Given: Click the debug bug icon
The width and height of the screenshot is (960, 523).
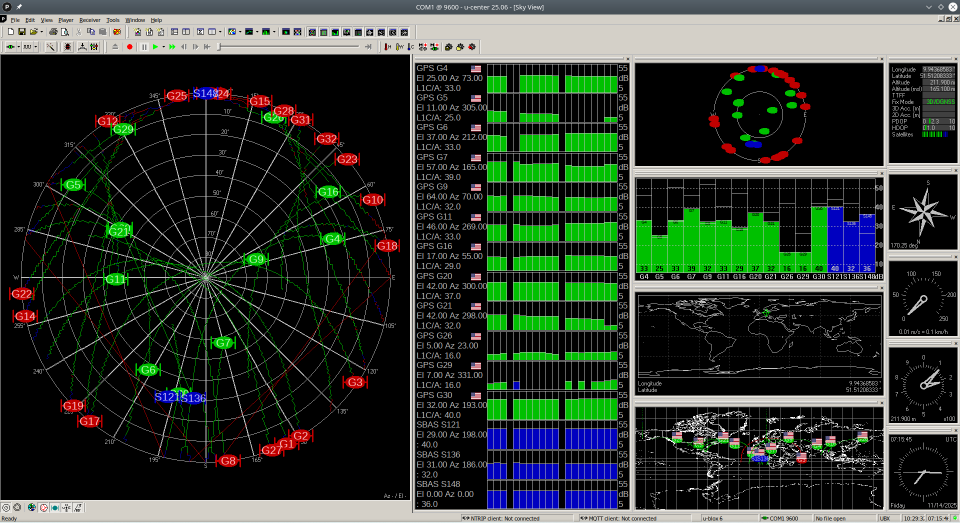Looking at the screenshot, I should point(67,46).
